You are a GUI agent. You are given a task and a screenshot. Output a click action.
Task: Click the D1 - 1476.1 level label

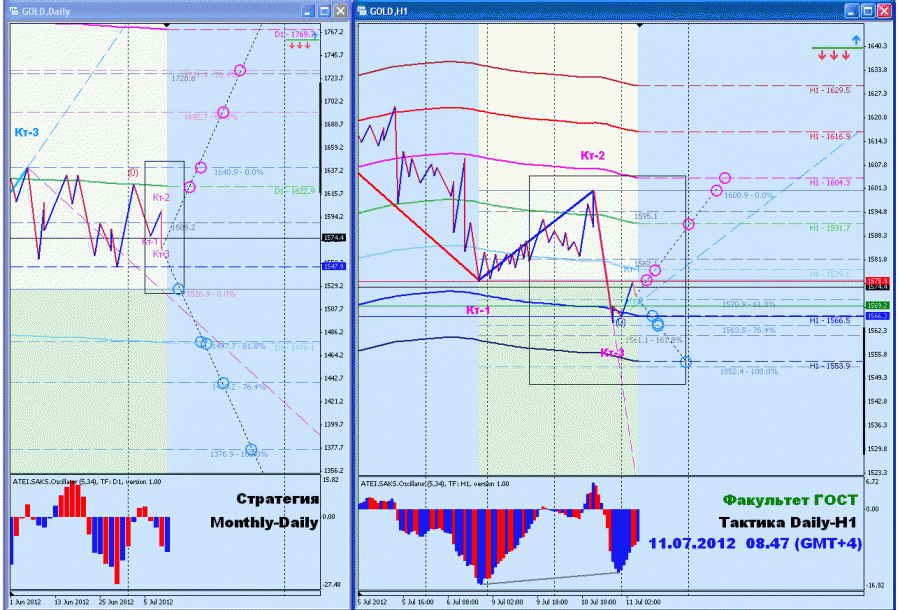click(294, 348)
